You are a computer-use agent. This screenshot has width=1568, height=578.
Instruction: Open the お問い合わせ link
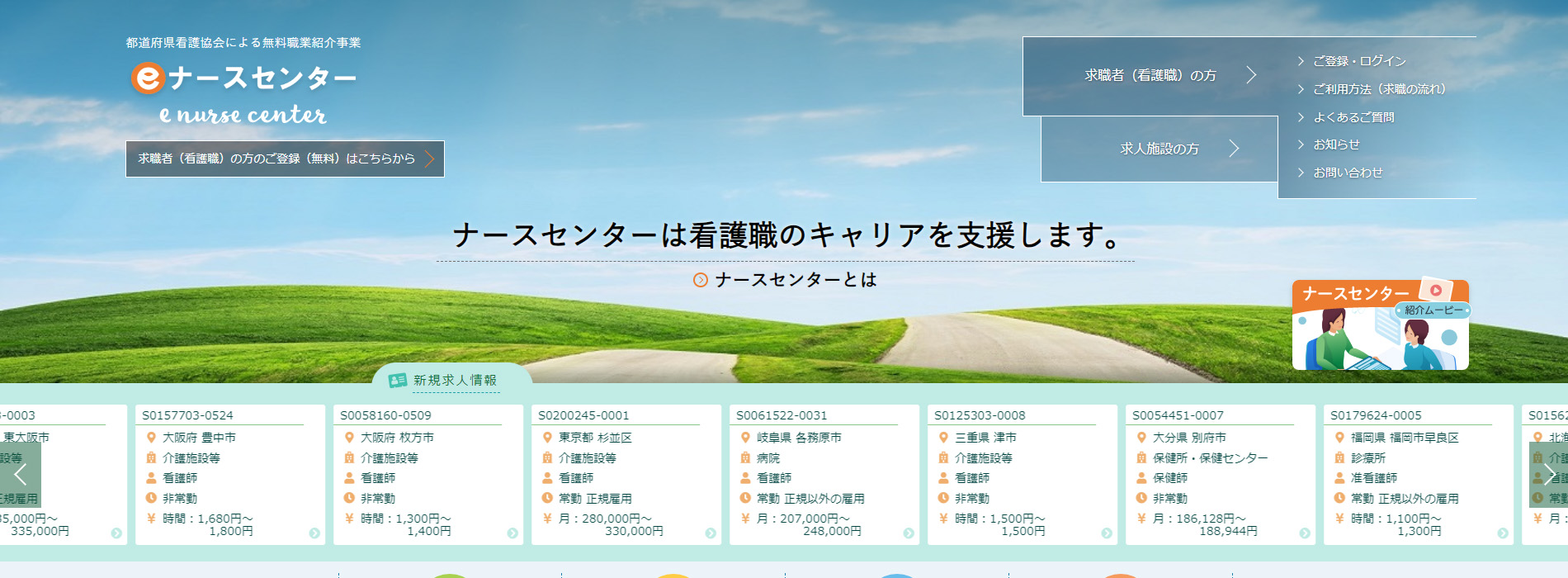click(x=1348, y=173)
